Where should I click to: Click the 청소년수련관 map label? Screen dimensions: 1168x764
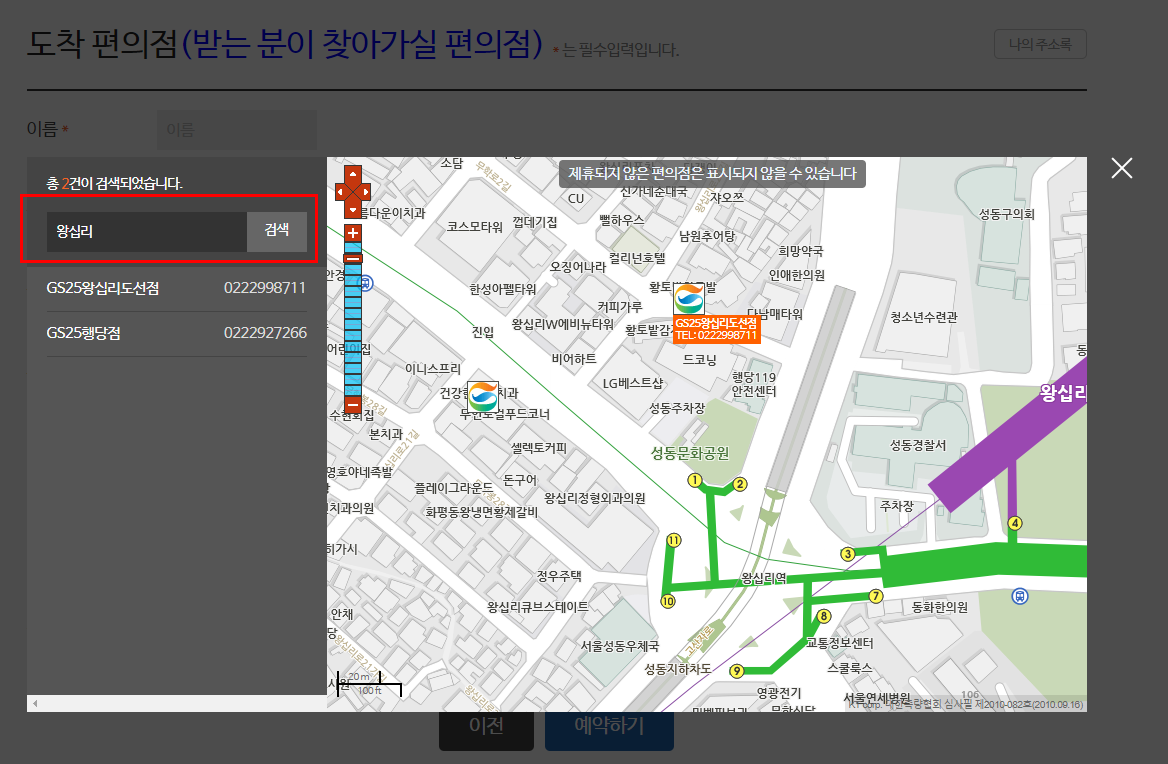click(924, 317)
